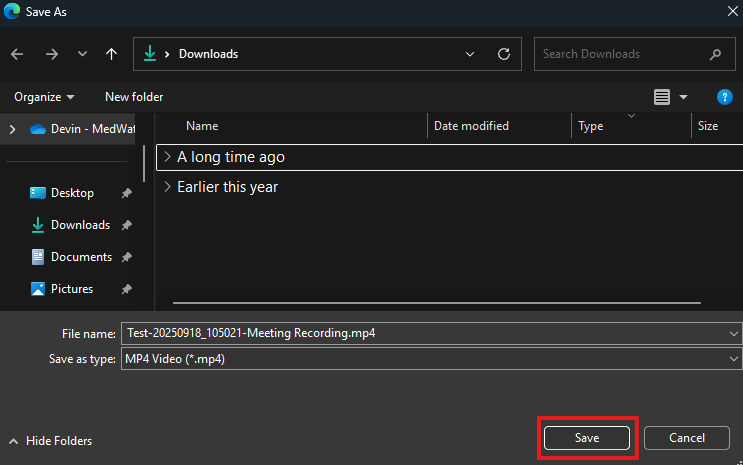This screenshot has width=743, height=465.
Task: Click the close window X button
Action: [x=725, y=10]
